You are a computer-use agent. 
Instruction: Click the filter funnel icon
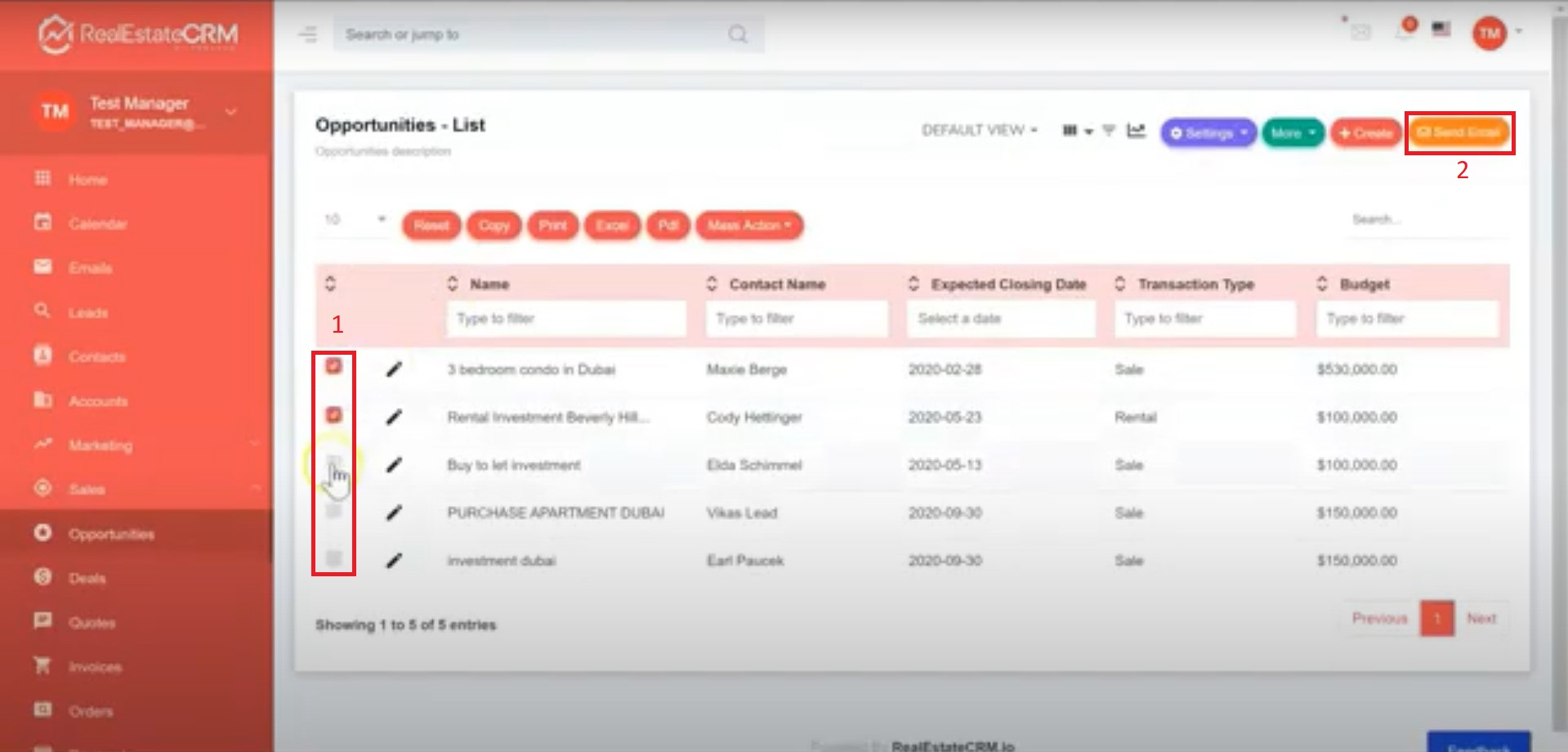[1109, 131]
